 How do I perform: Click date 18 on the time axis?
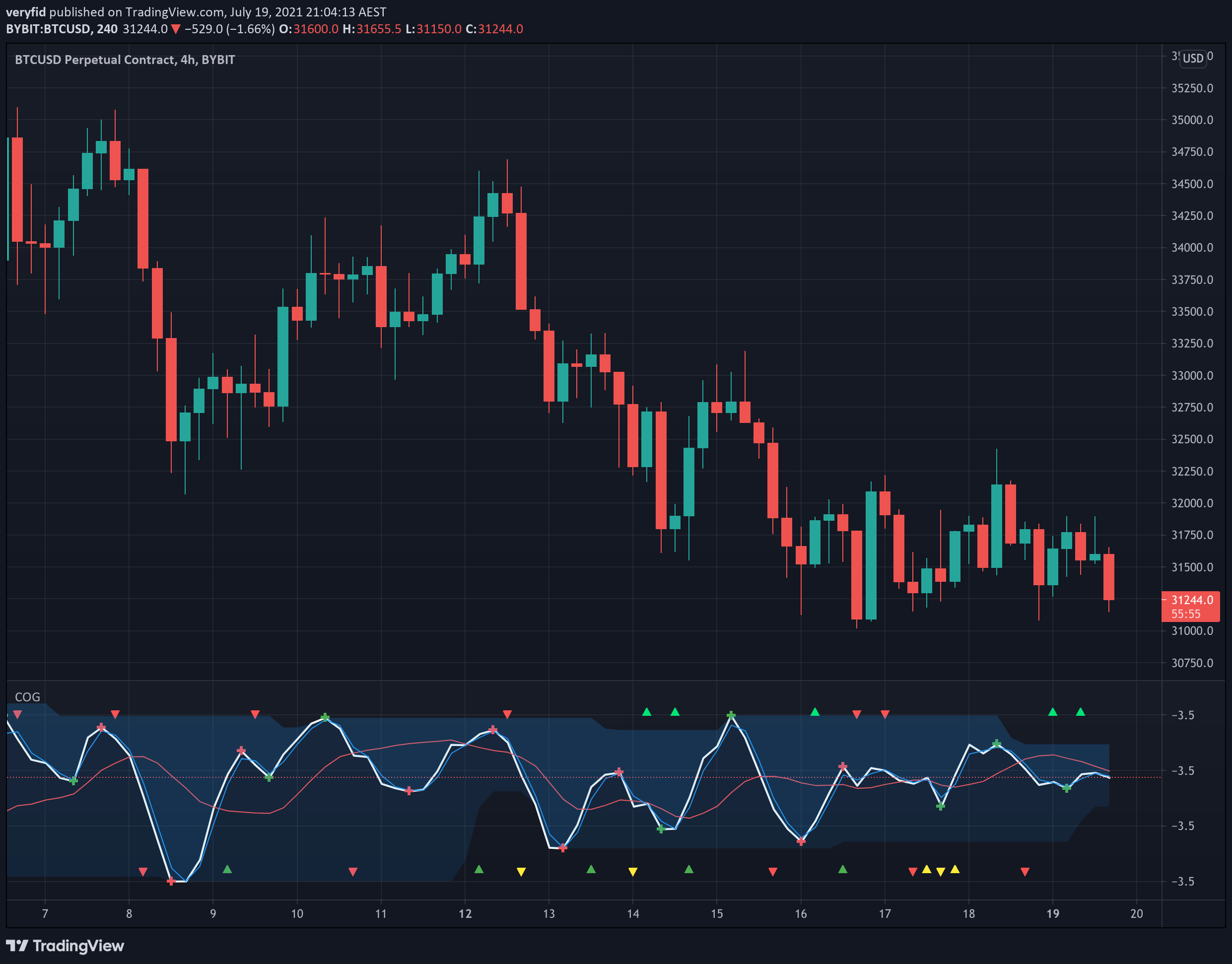(x=969, y=914)
